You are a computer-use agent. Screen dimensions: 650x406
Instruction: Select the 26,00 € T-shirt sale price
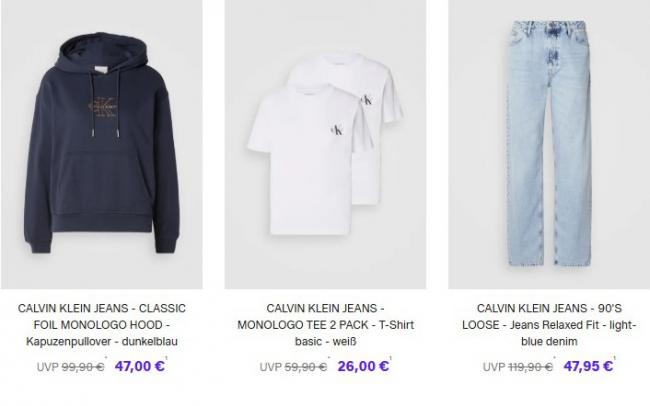tap(363, 366)
